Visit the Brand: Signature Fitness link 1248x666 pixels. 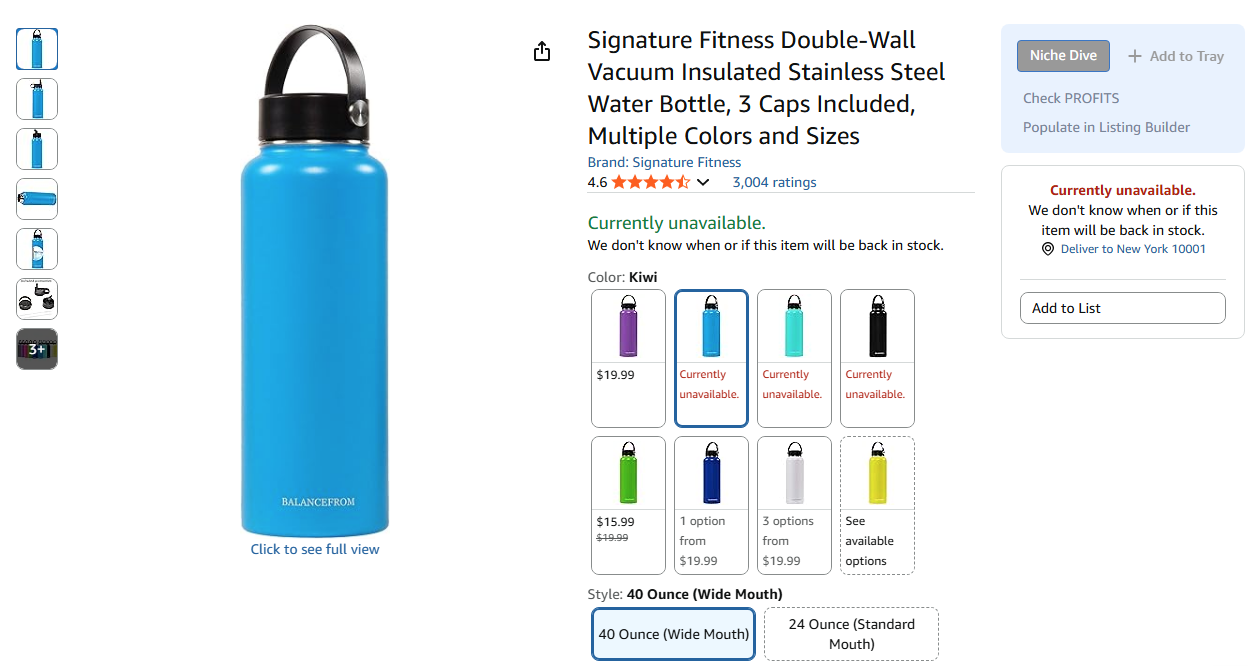coord(664,162)
